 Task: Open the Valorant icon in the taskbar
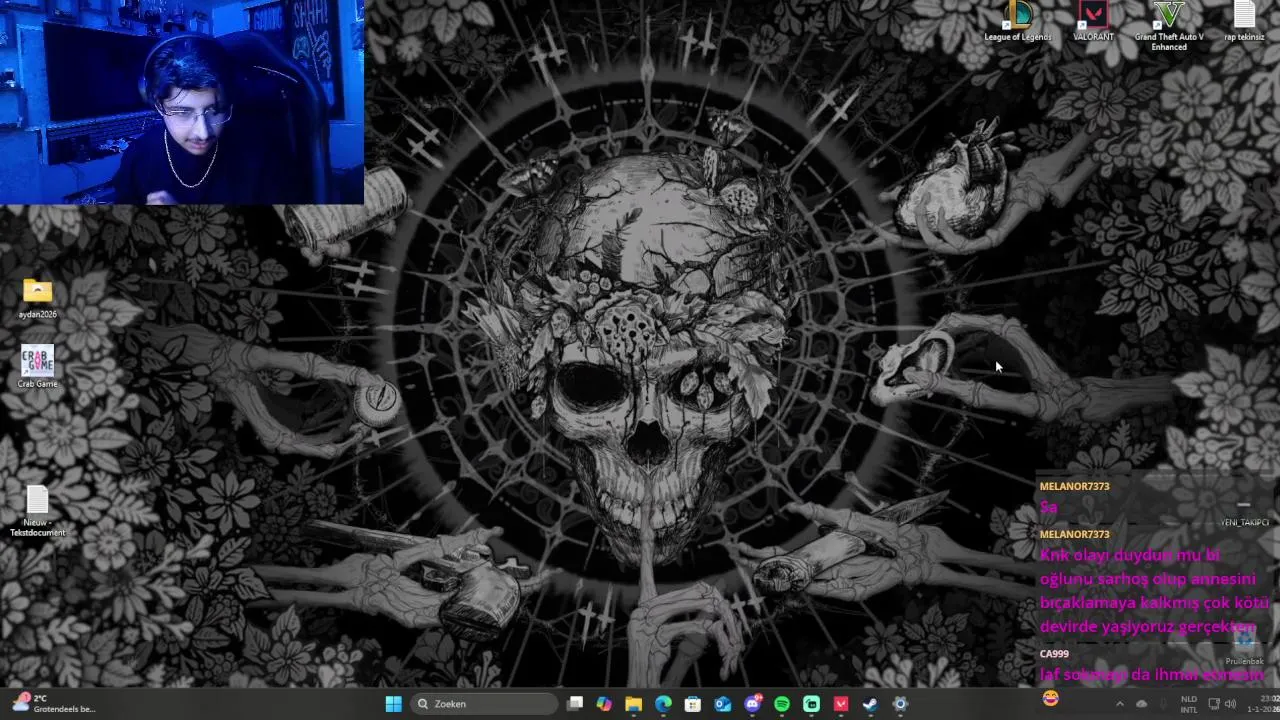pos(841,704)
